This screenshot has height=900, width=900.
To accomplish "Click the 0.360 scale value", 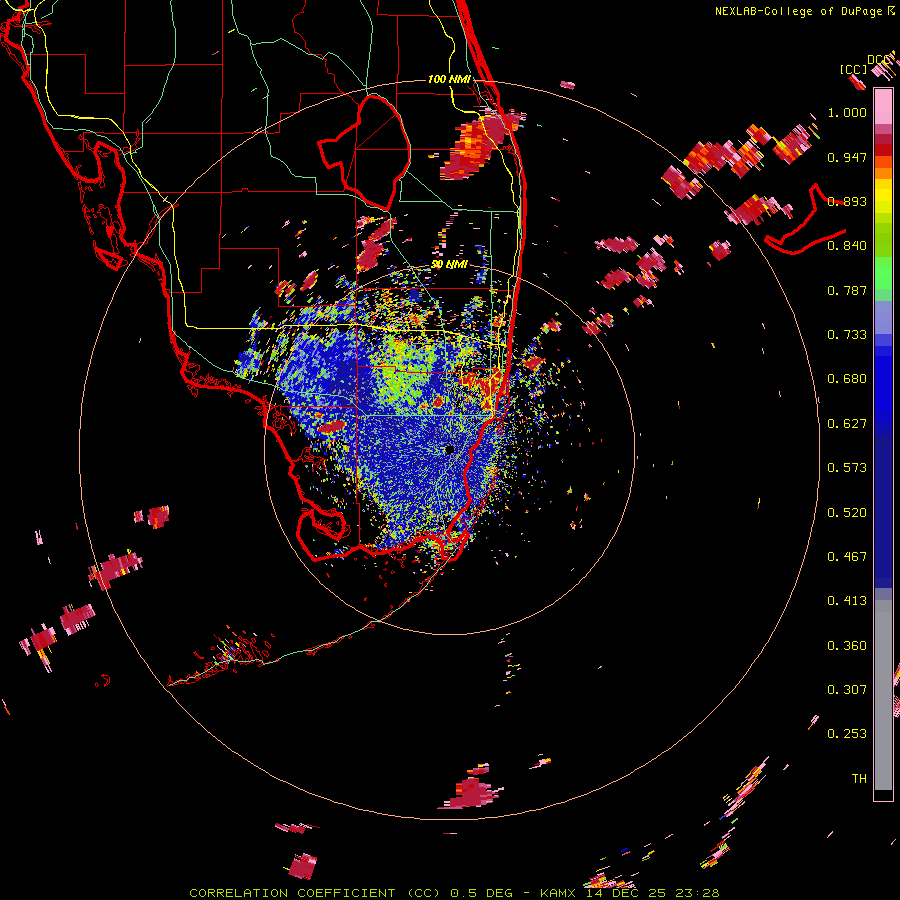I will (x=847, y=646).
